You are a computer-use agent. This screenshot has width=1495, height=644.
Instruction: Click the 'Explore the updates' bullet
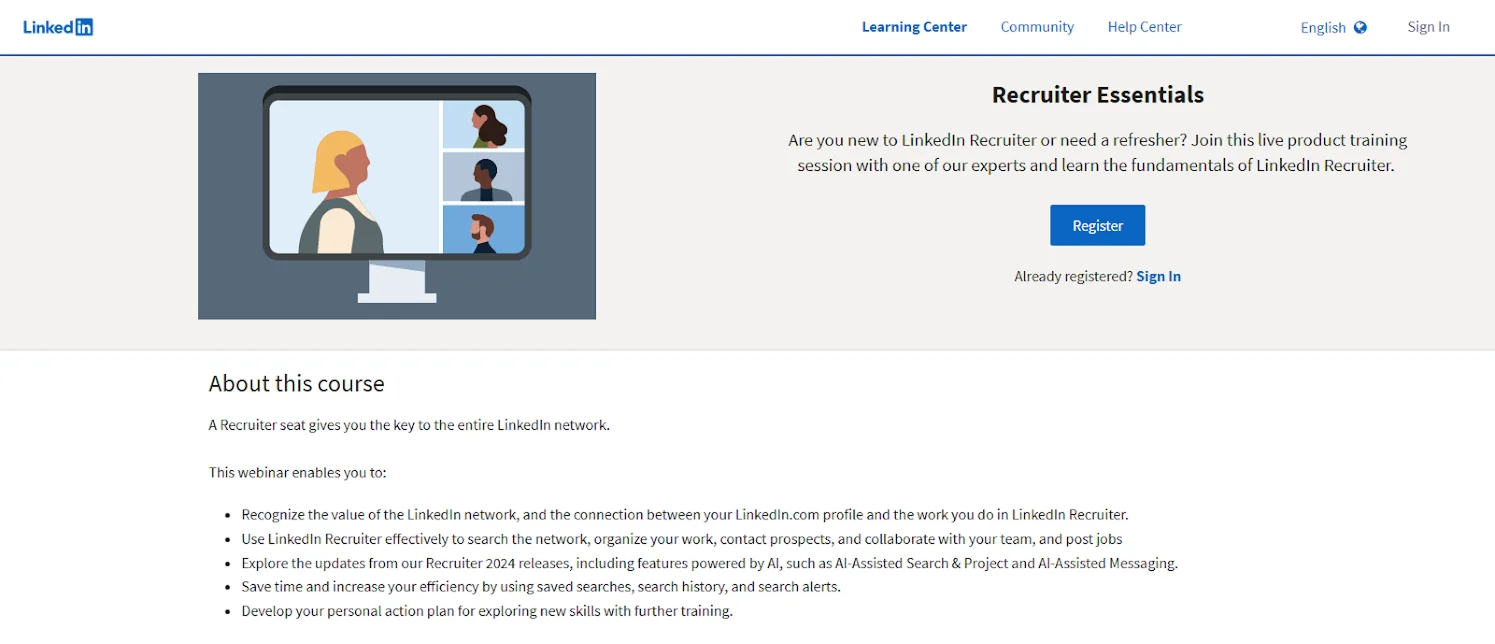click(709, 563)
